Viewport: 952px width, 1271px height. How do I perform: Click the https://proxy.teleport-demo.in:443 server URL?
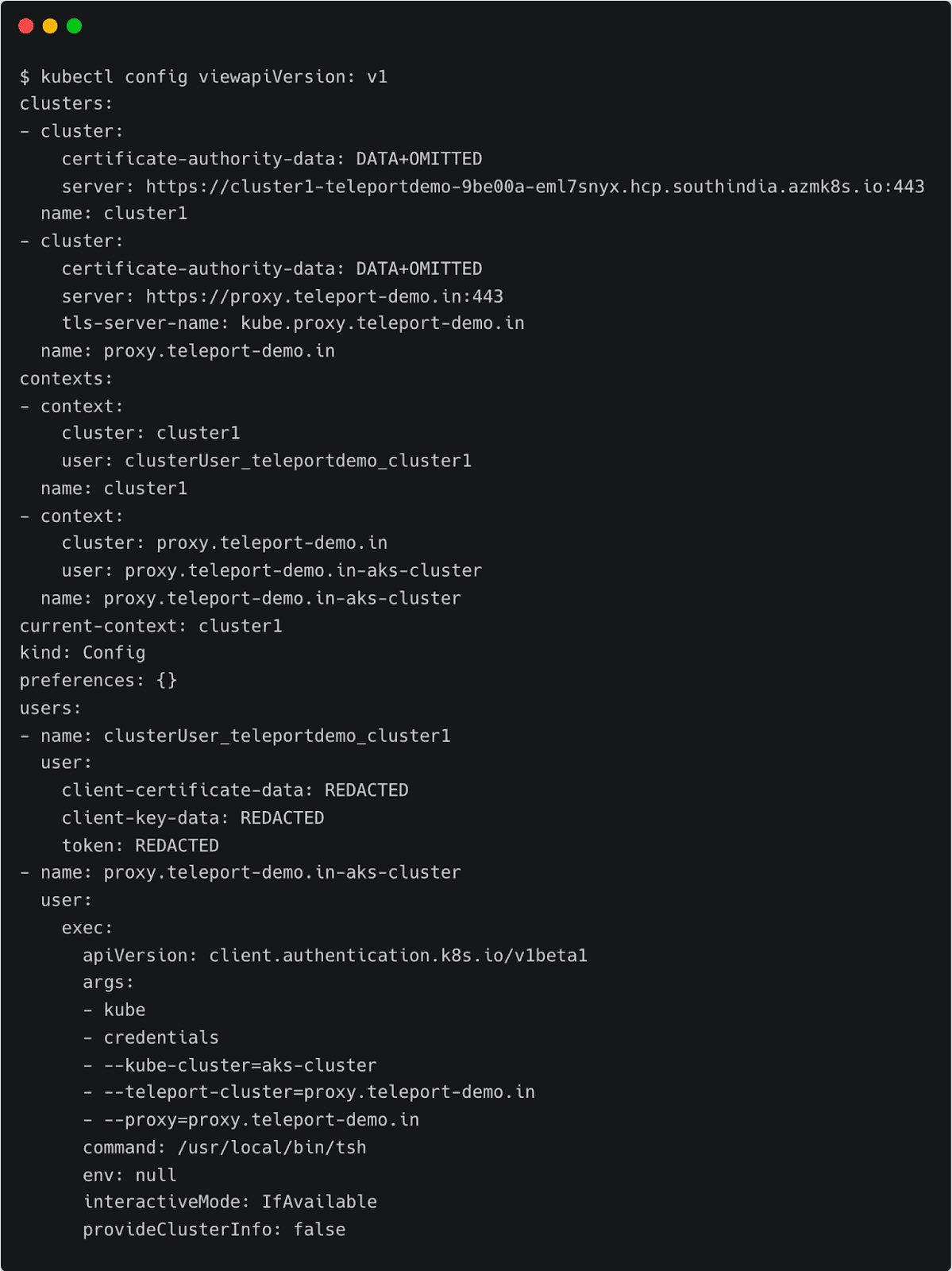[x=324, y=296]
